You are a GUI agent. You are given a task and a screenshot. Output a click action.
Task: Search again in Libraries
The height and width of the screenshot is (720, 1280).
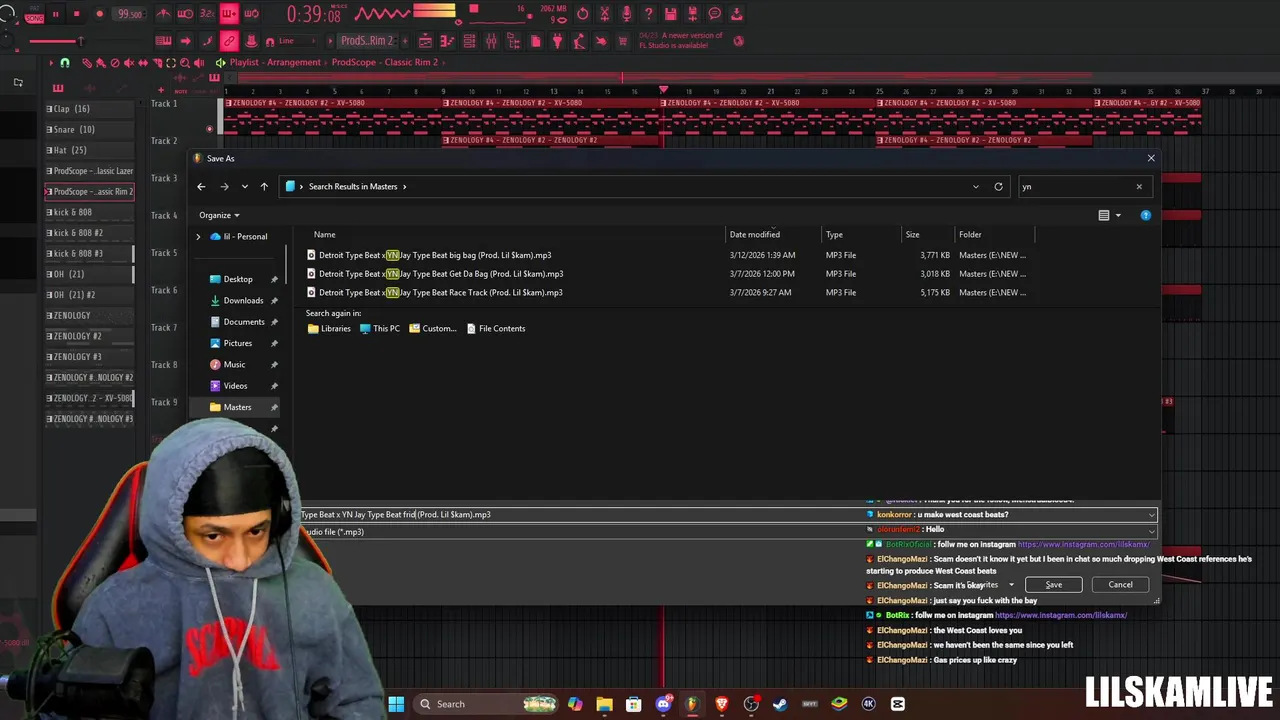click(x=329, y=328)
